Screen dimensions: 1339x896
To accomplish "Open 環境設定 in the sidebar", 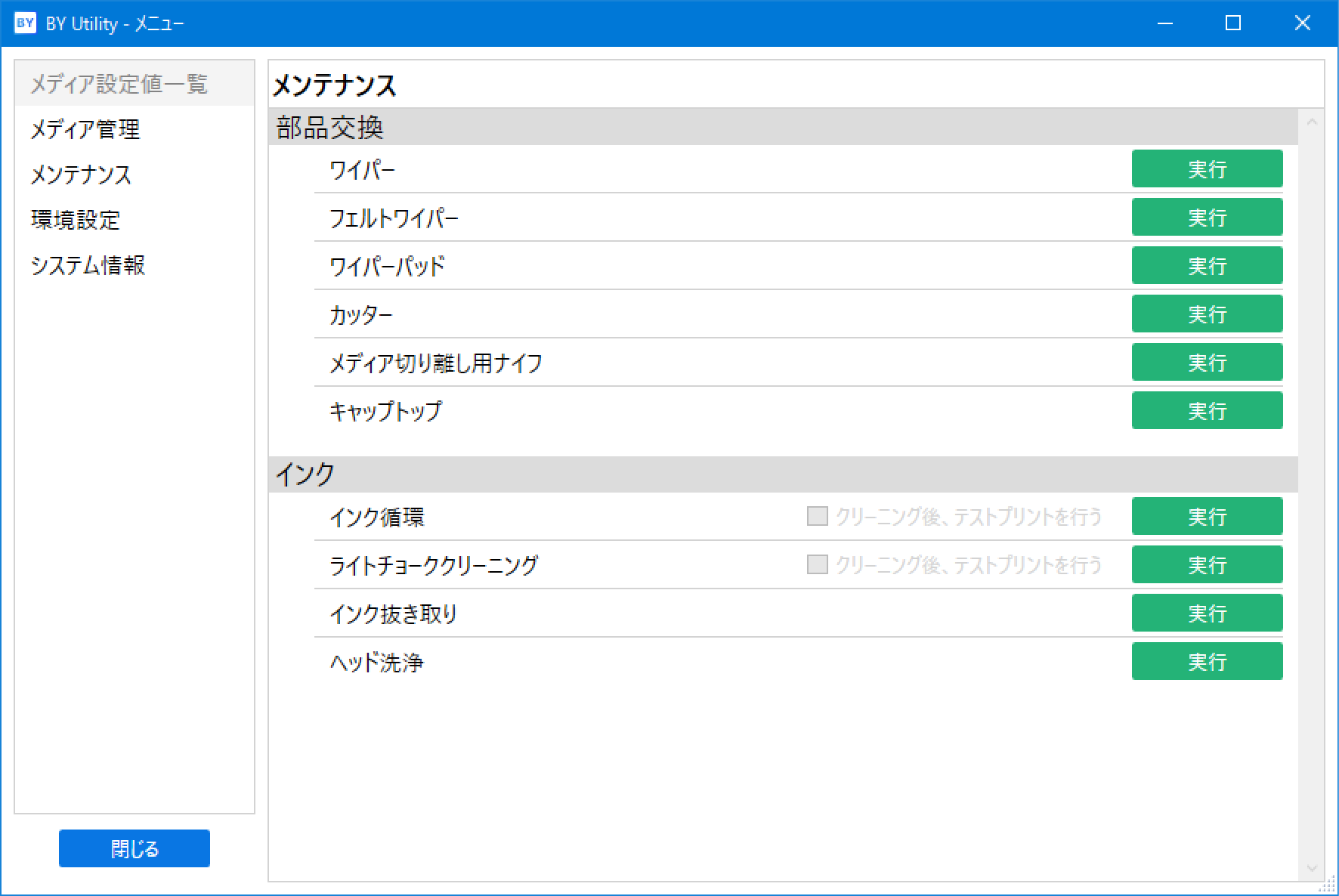I will (135, 220).
